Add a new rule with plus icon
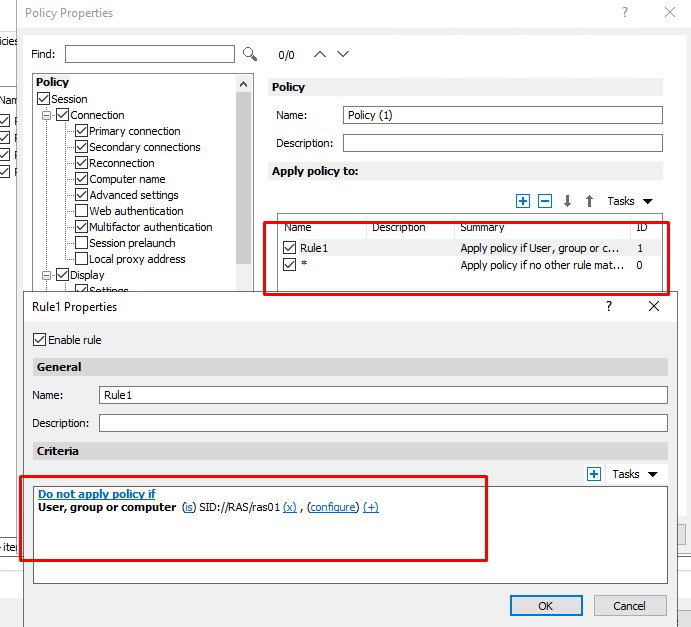Screen dimensions: 691x627 pos(522,201)
